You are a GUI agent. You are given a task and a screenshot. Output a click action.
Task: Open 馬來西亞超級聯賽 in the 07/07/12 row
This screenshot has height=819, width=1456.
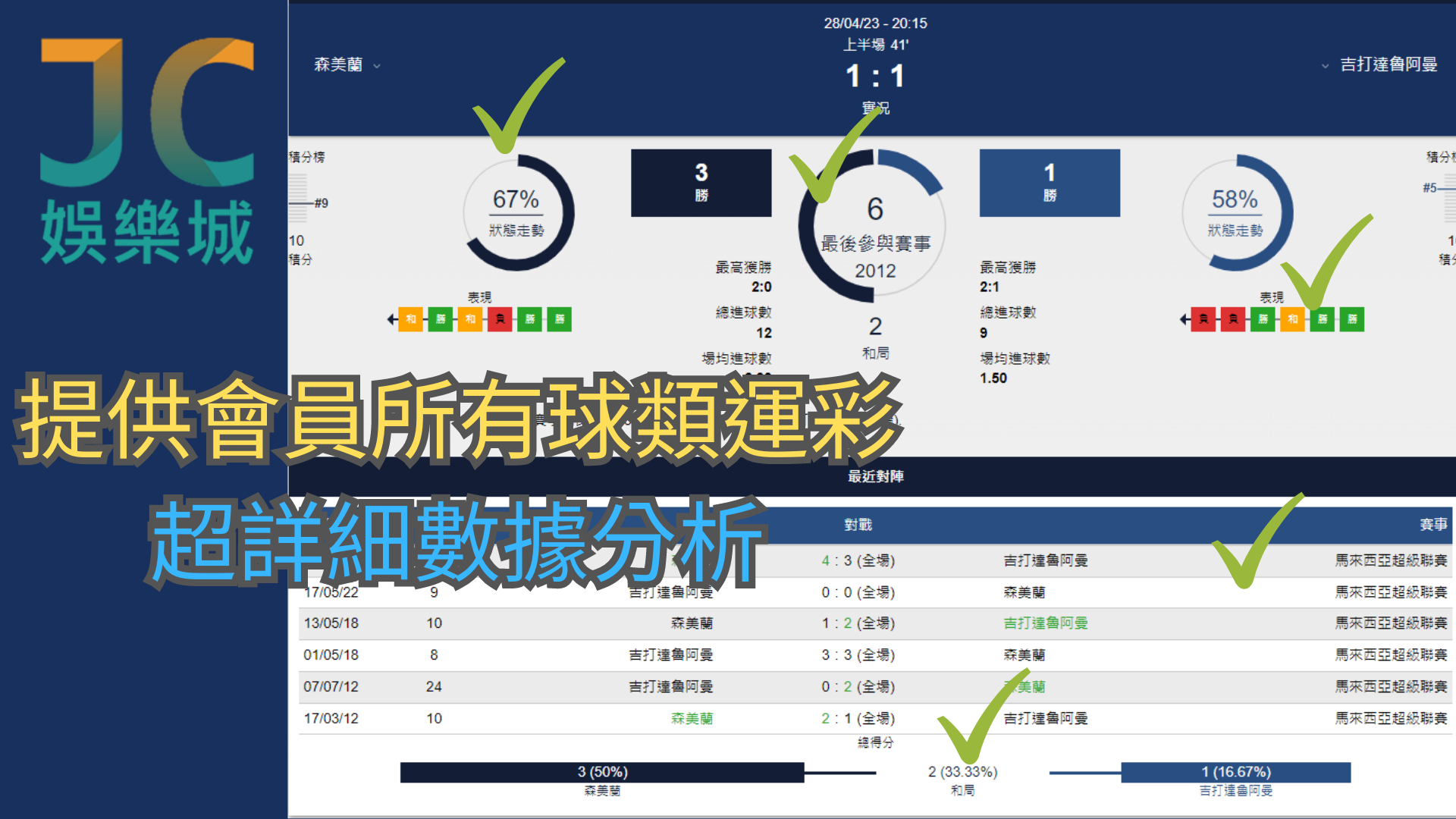coord(1392,687)
